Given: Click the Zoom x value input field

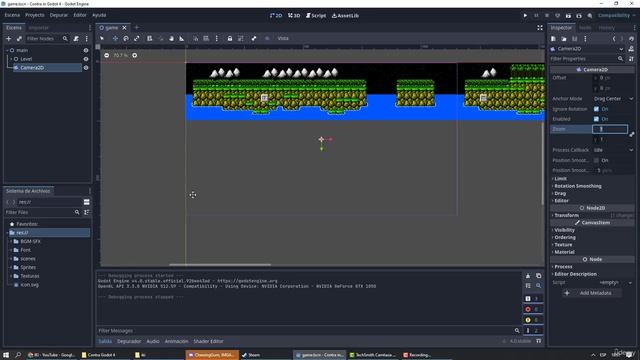Looking at the screenshot, I should coord(610,129).
